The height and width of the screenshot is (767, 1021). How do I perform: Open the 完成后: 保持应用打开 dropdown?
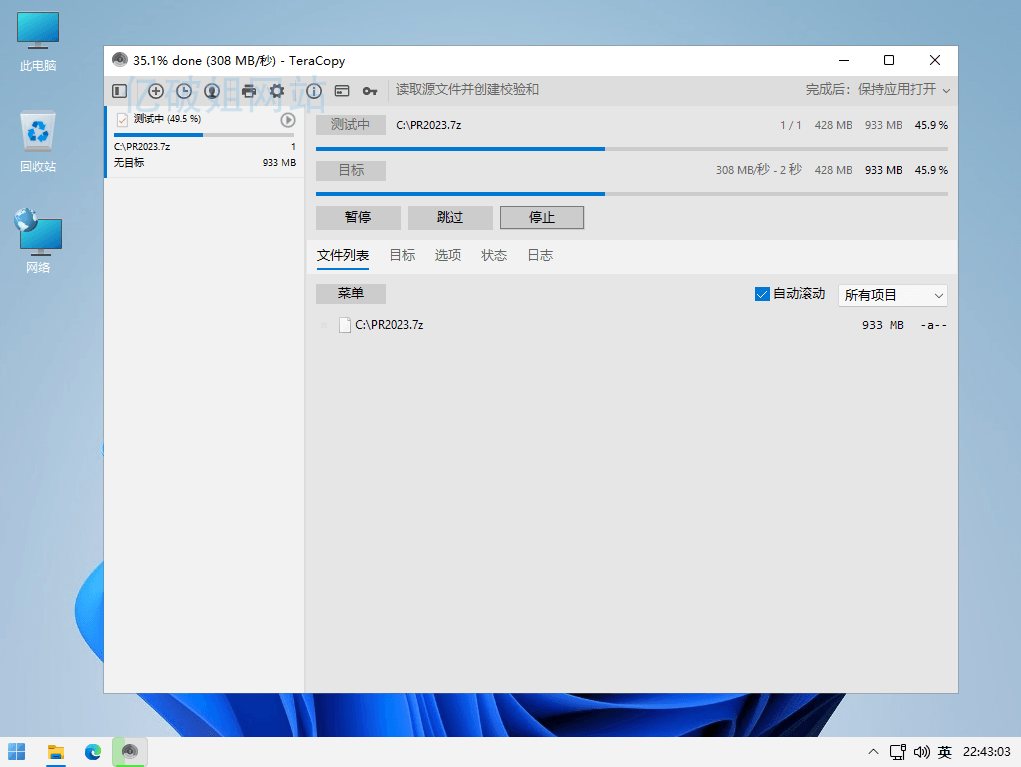878,90
